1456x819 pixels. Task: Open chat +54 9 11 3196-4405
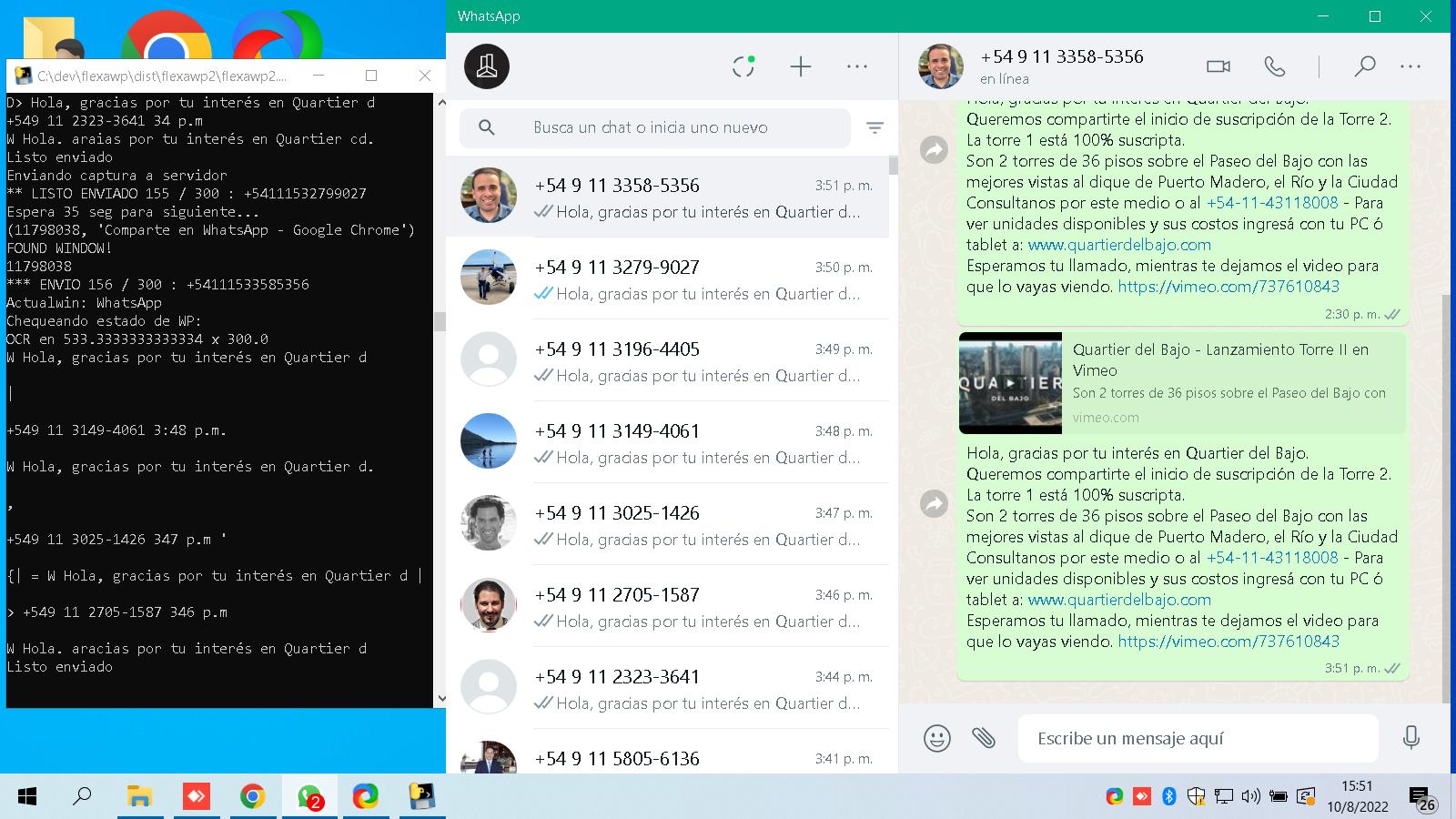point(667,360)
